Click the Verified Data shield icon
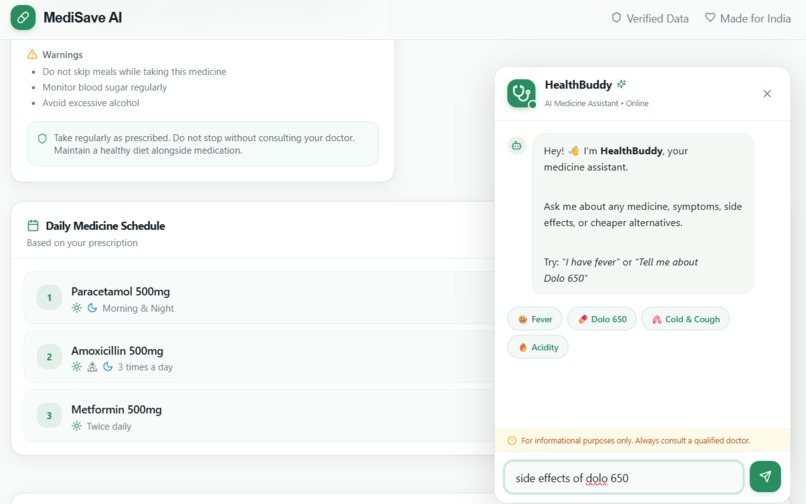 pos(616,18)
